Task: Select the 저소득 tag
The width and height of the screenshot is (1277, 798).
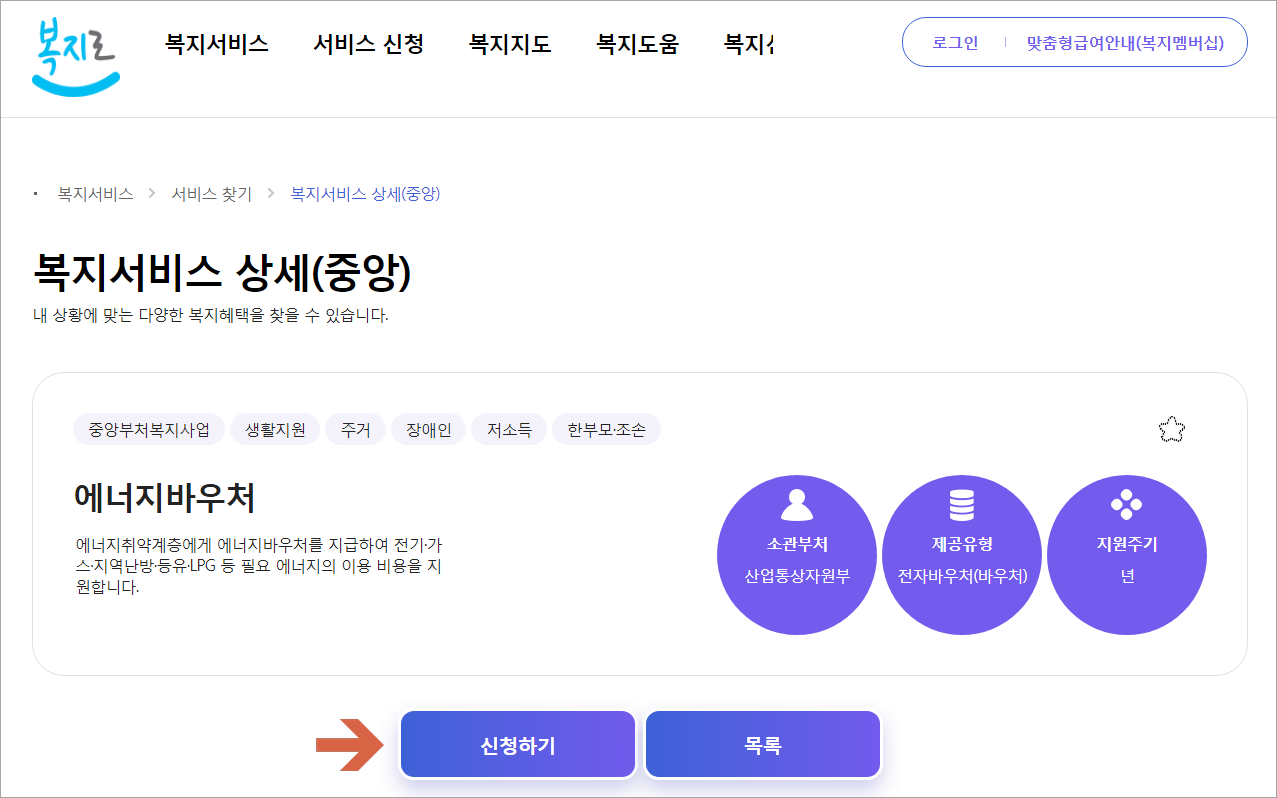Action: (508, 428)
